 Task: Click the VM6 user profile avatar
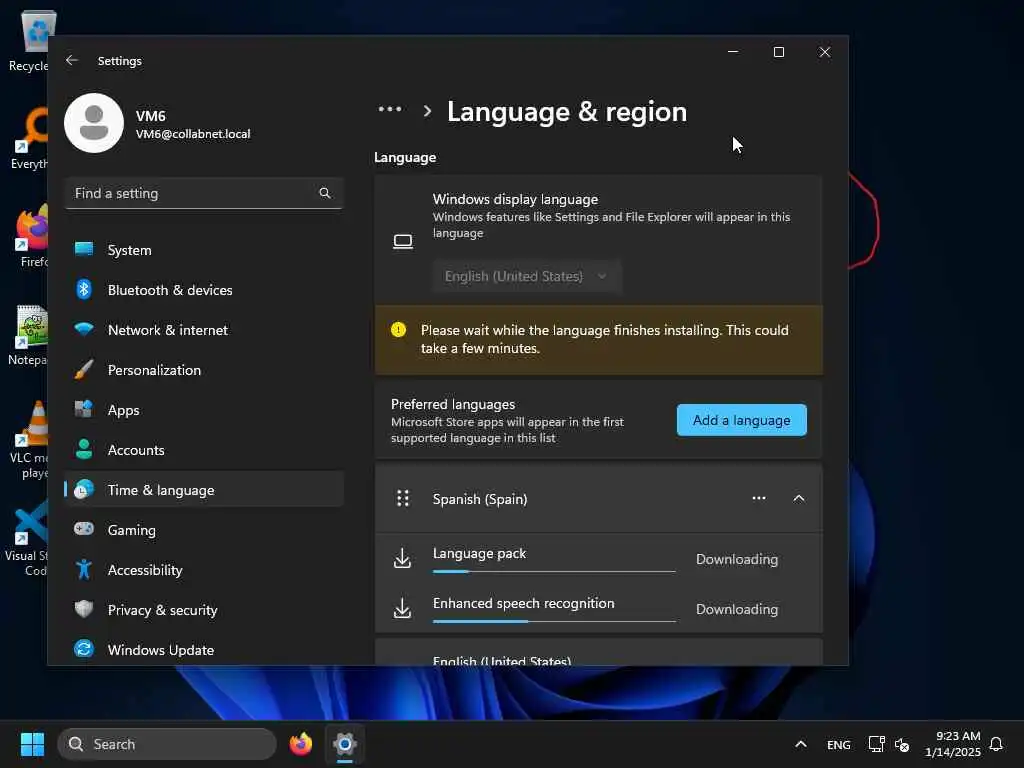coord(94,123)
